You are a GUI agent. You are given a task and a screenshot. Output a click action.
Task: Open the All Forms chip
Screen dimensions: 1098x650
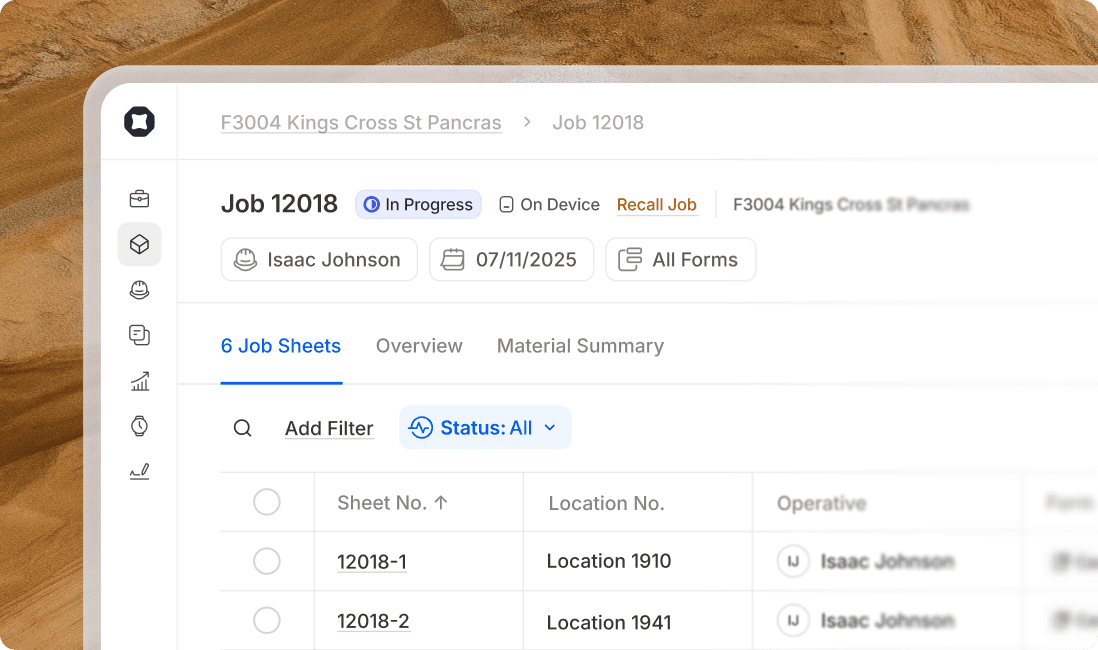(x=681, y=259)
